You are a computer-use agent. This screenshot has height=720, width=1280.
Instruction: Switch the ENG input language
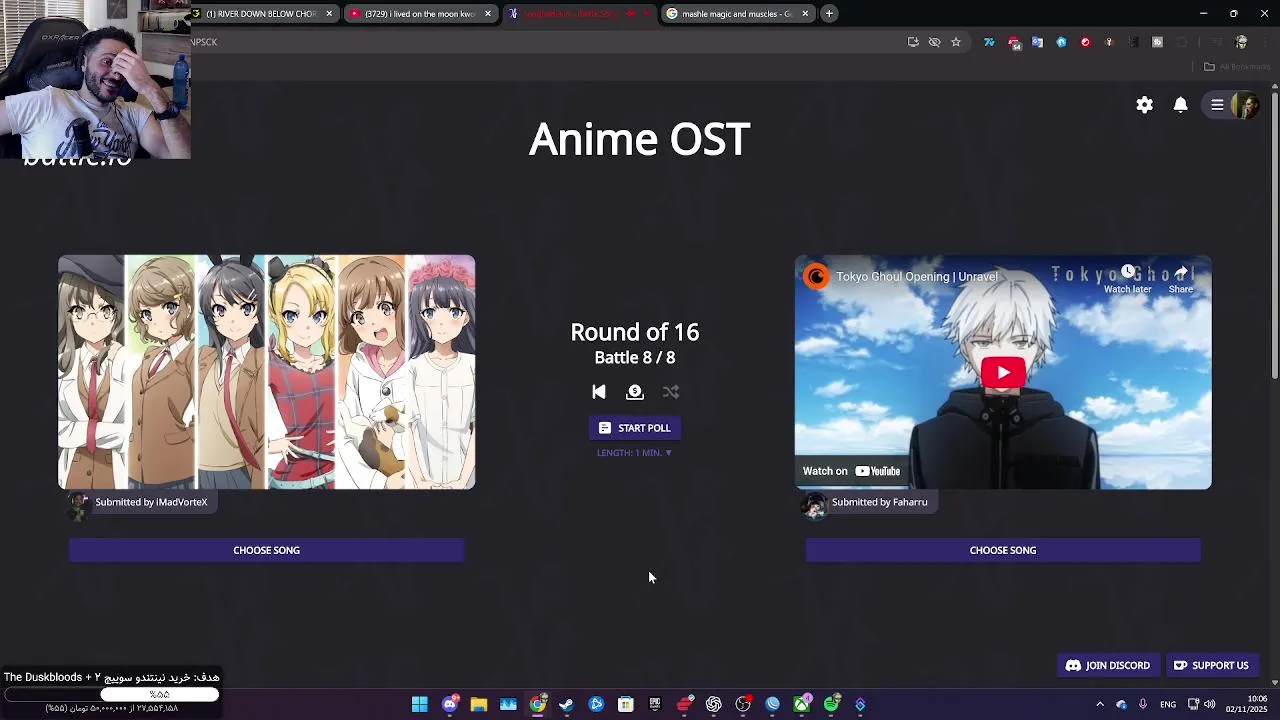point(1168,705)
